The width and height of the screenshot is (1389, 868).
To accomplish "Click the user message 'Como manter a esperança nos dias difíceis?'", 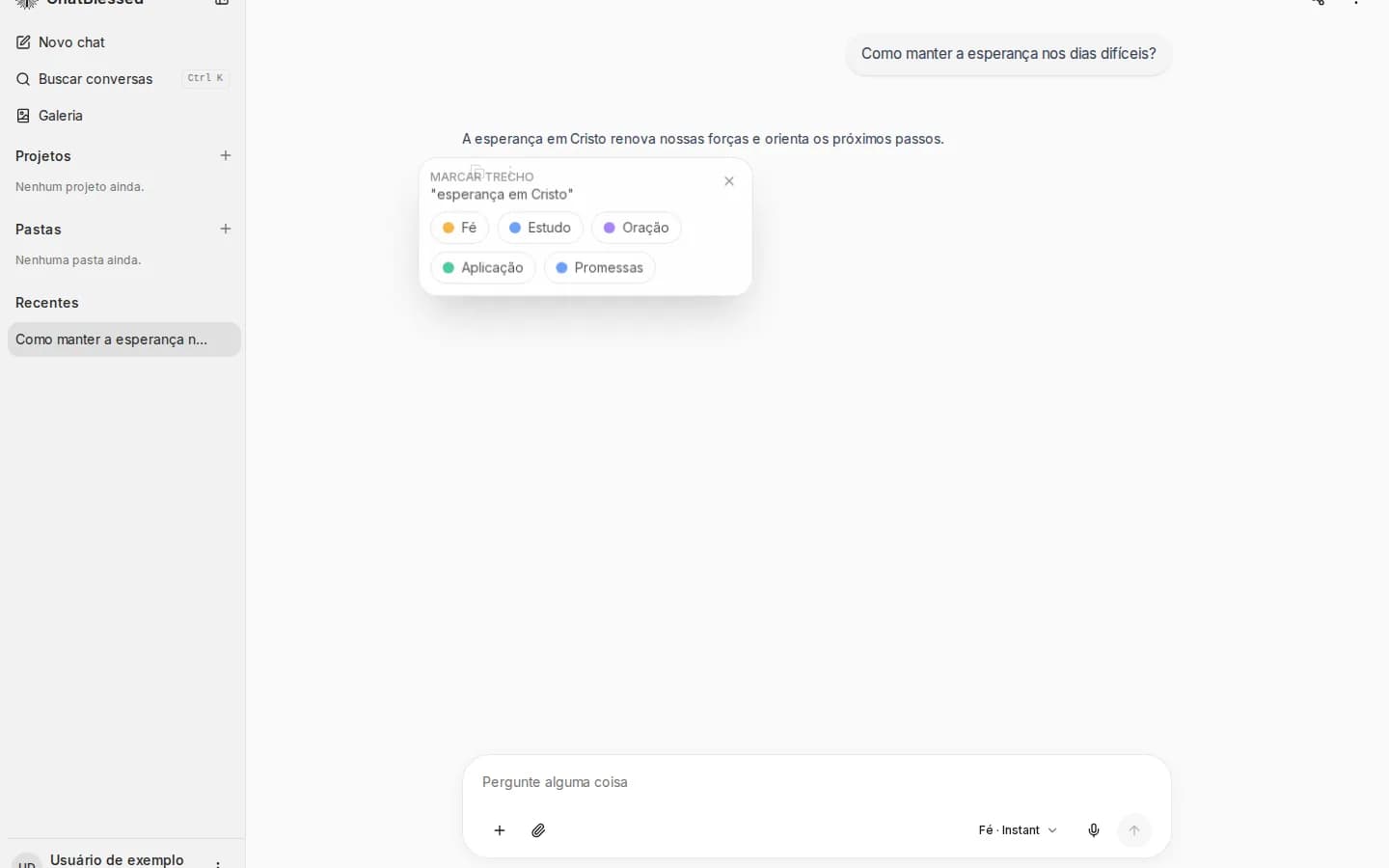I will point(1009,54).
